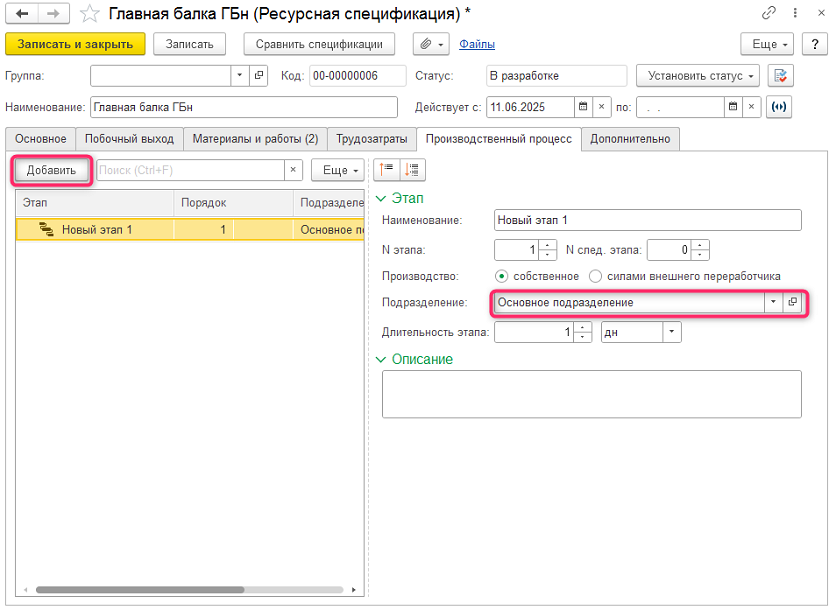
Task: Open the paperclip attachments menu
Action: coord(431,44)
